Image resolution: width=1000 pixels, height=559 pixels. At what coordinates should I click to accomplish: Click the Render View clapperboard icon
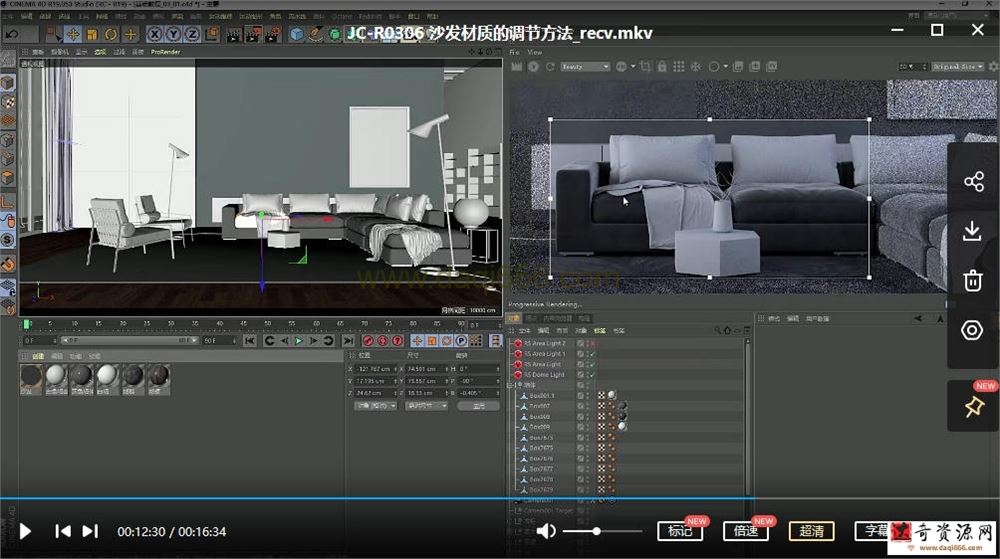(234, 34)
